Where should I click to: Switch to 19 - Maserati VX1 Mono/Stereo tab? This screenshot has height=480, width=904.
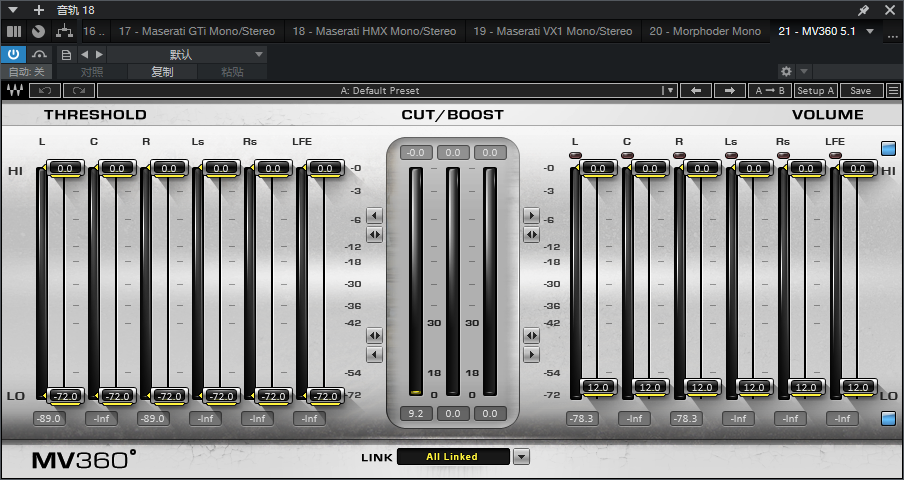(553, 31)
